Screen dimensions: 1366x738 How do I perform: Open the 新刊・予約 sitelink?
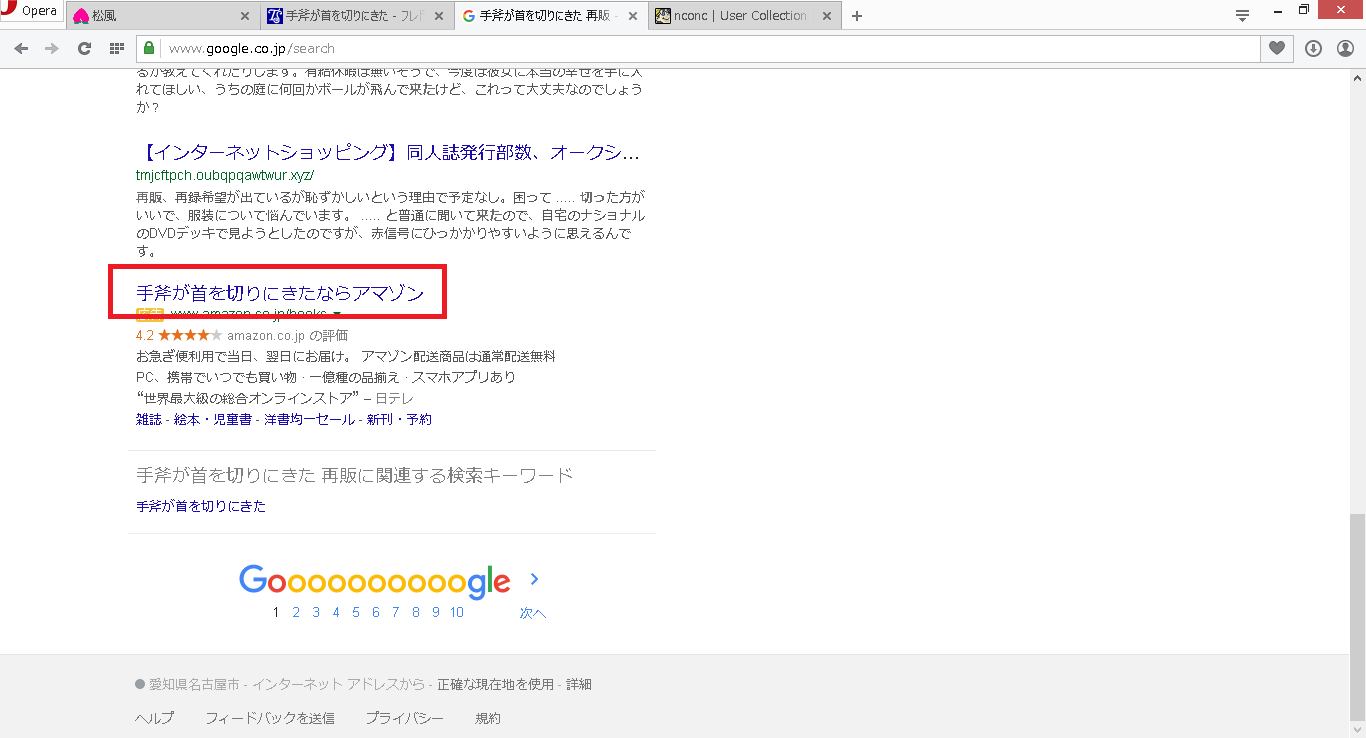pyautogui.click(x=399, y=420)
